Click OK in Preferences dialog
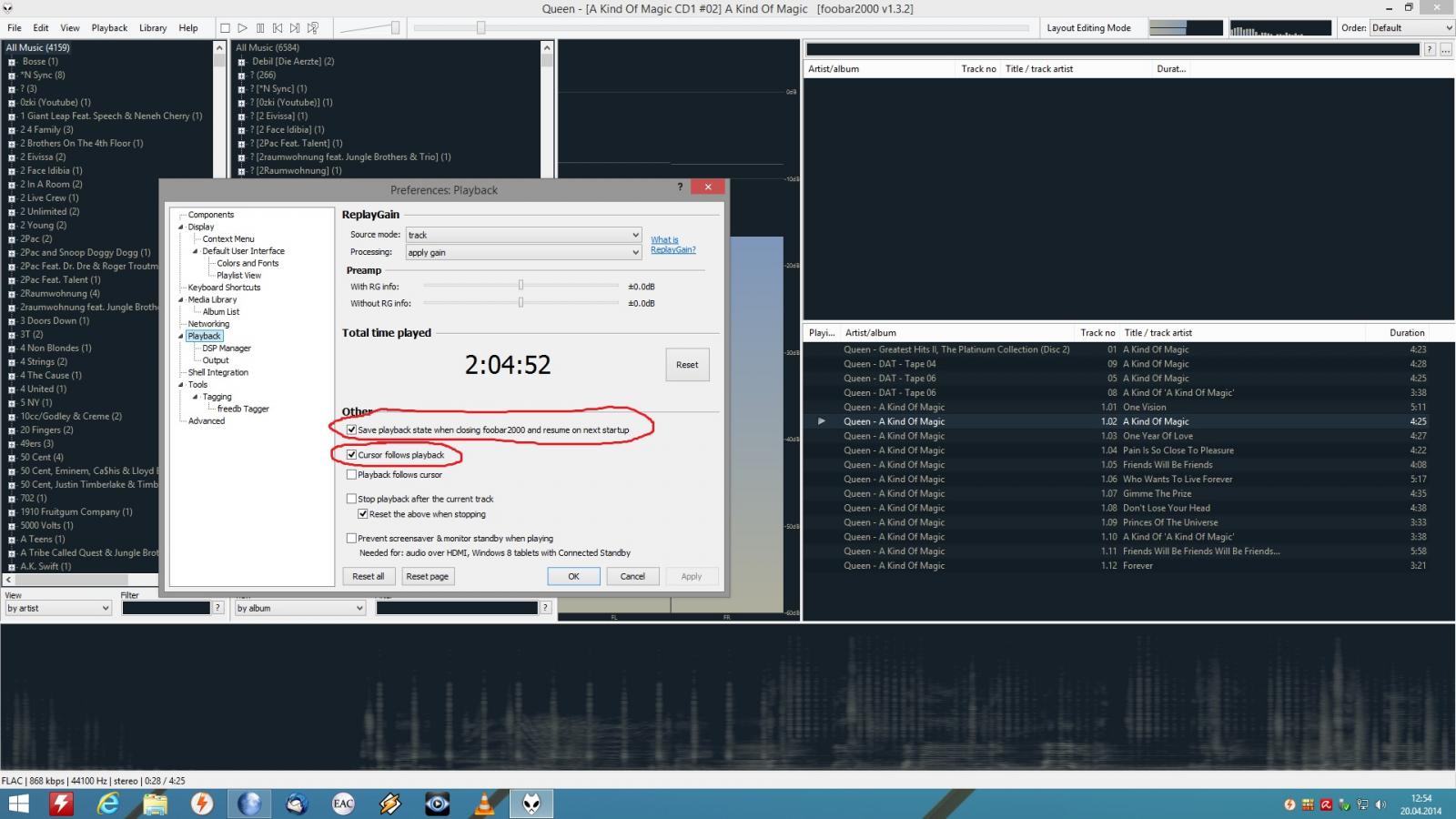Screen dimensions: 1456x819 coord(573,576)
